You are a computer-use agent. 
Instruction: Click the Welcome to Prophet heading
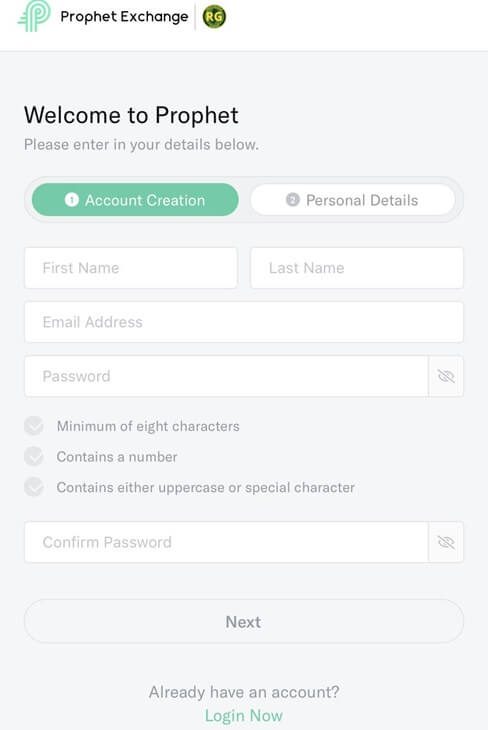coord(131,115)
